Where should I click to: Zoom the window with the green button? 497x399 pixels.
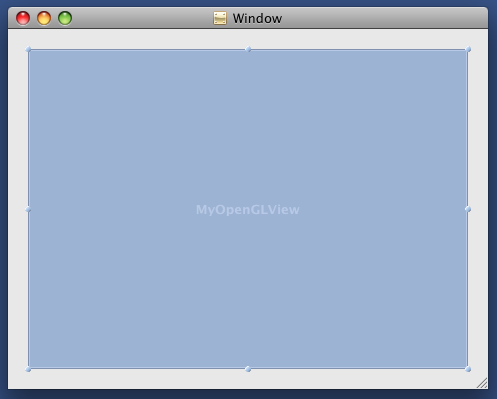point(65,18)
